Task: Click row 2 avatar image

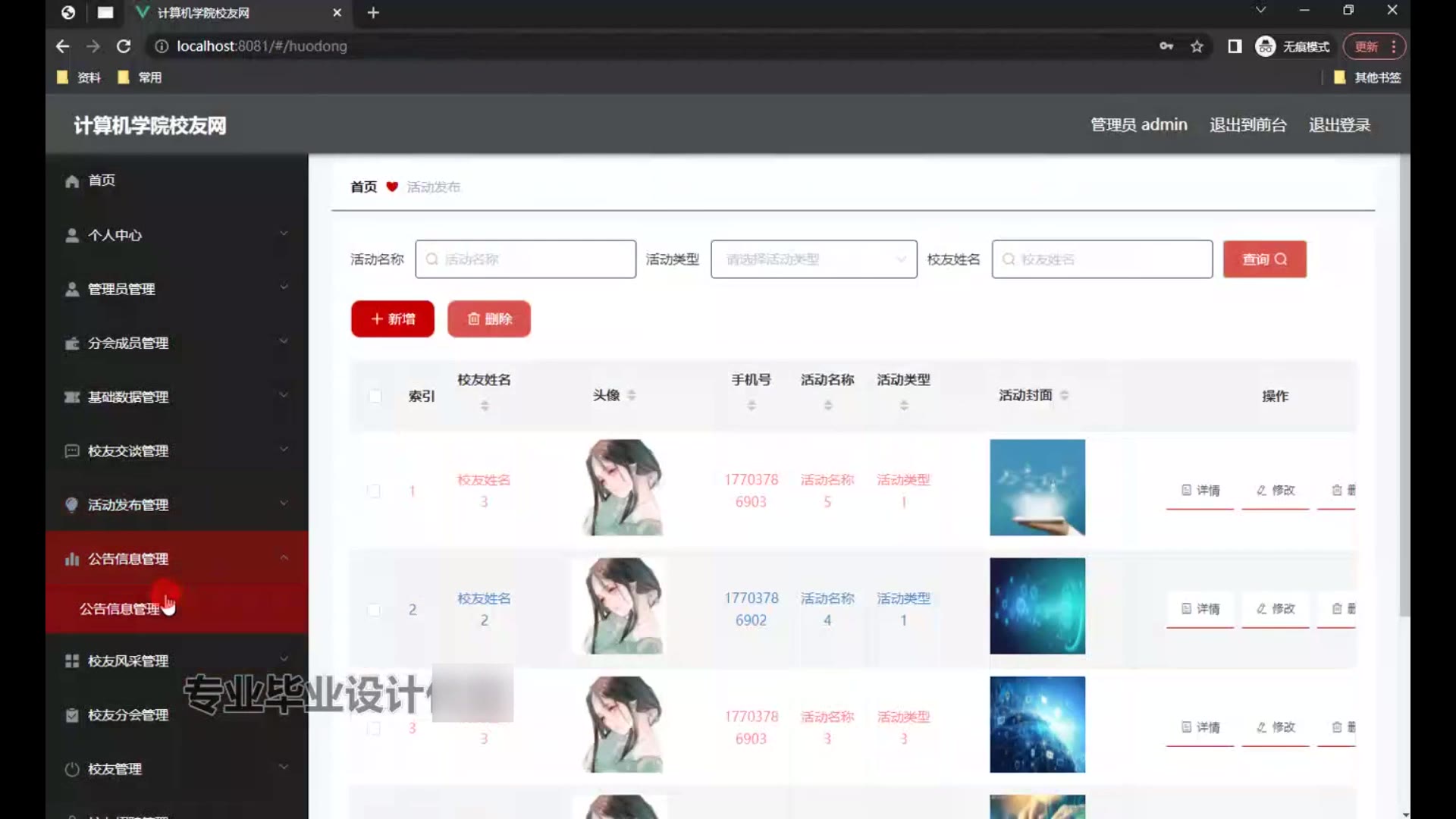Action: click(622, 606)
